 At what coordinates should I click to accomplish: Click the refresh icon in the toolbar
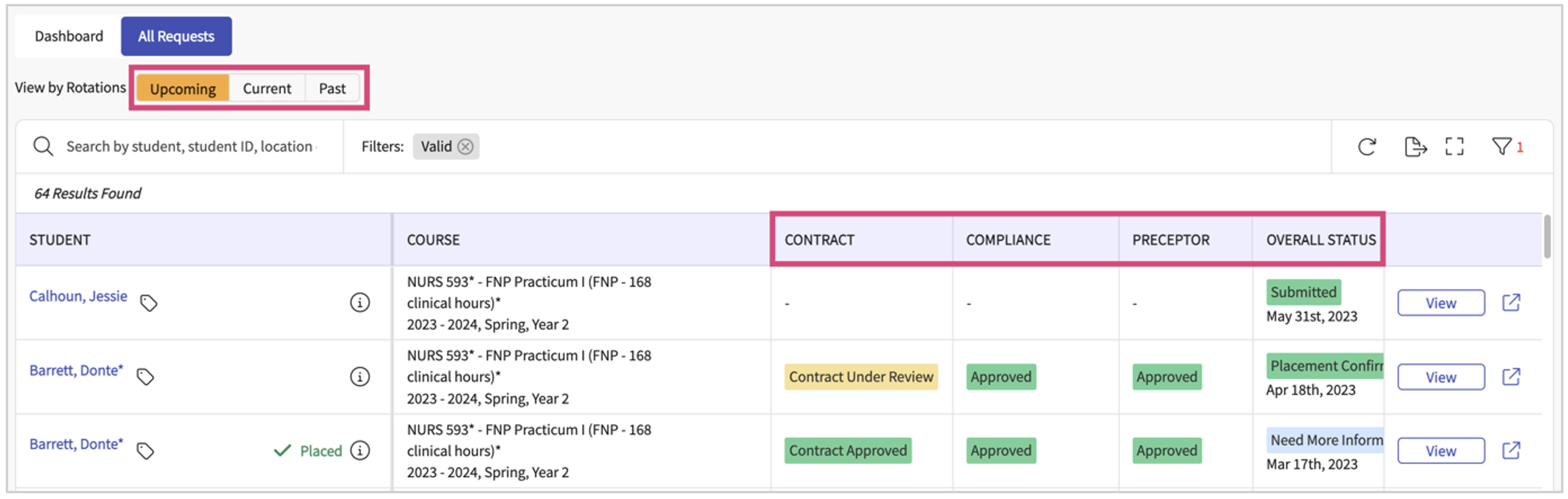click(x=1366, y=147)
